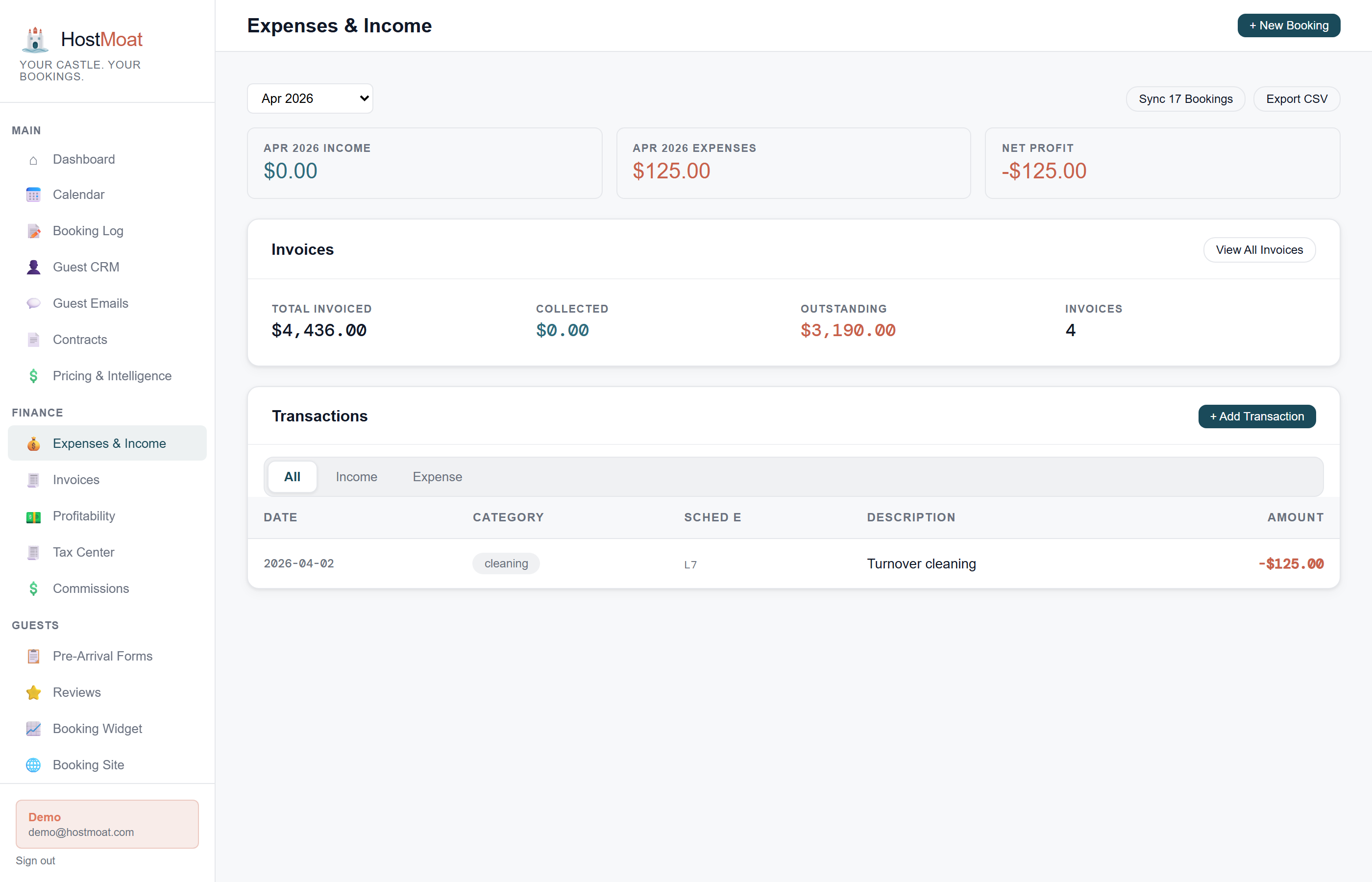This screenshot has width=1372, height=882.
Task: Switch to the Expense transactions tab
Action: pyautogui.click(x=437, y=476)
